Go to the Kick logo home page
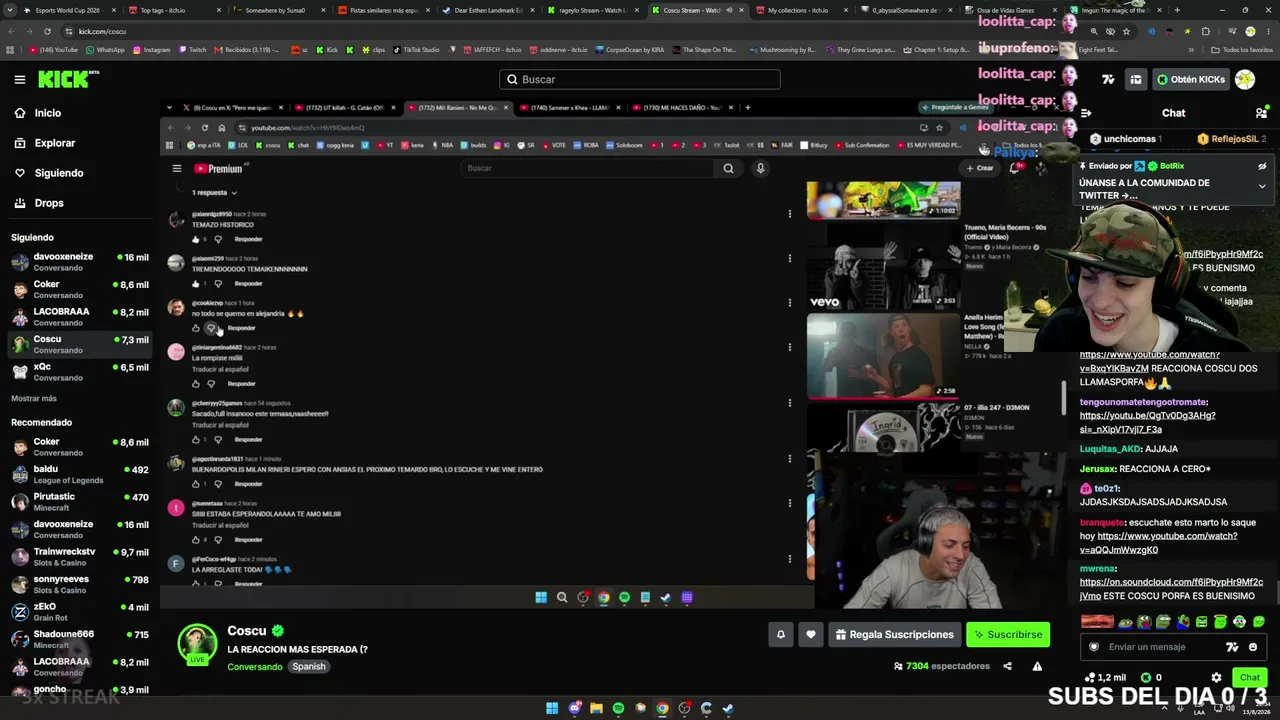 [x=69, y=79]
